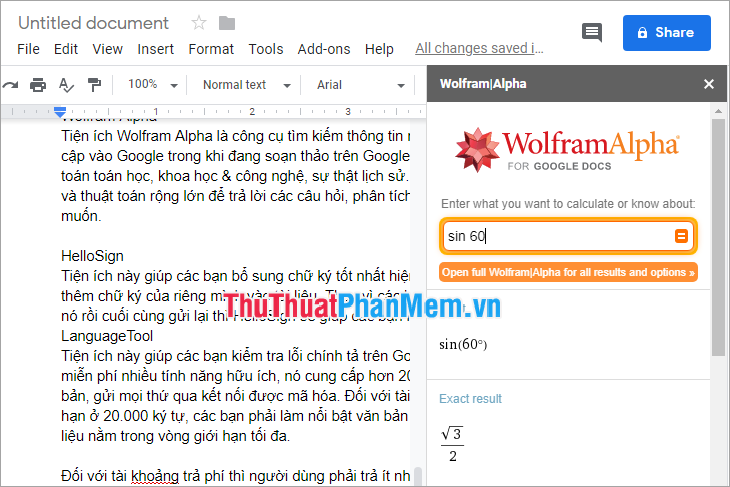Star the Untitled document
The image size is (730, 487).
(x=199, y=22)
